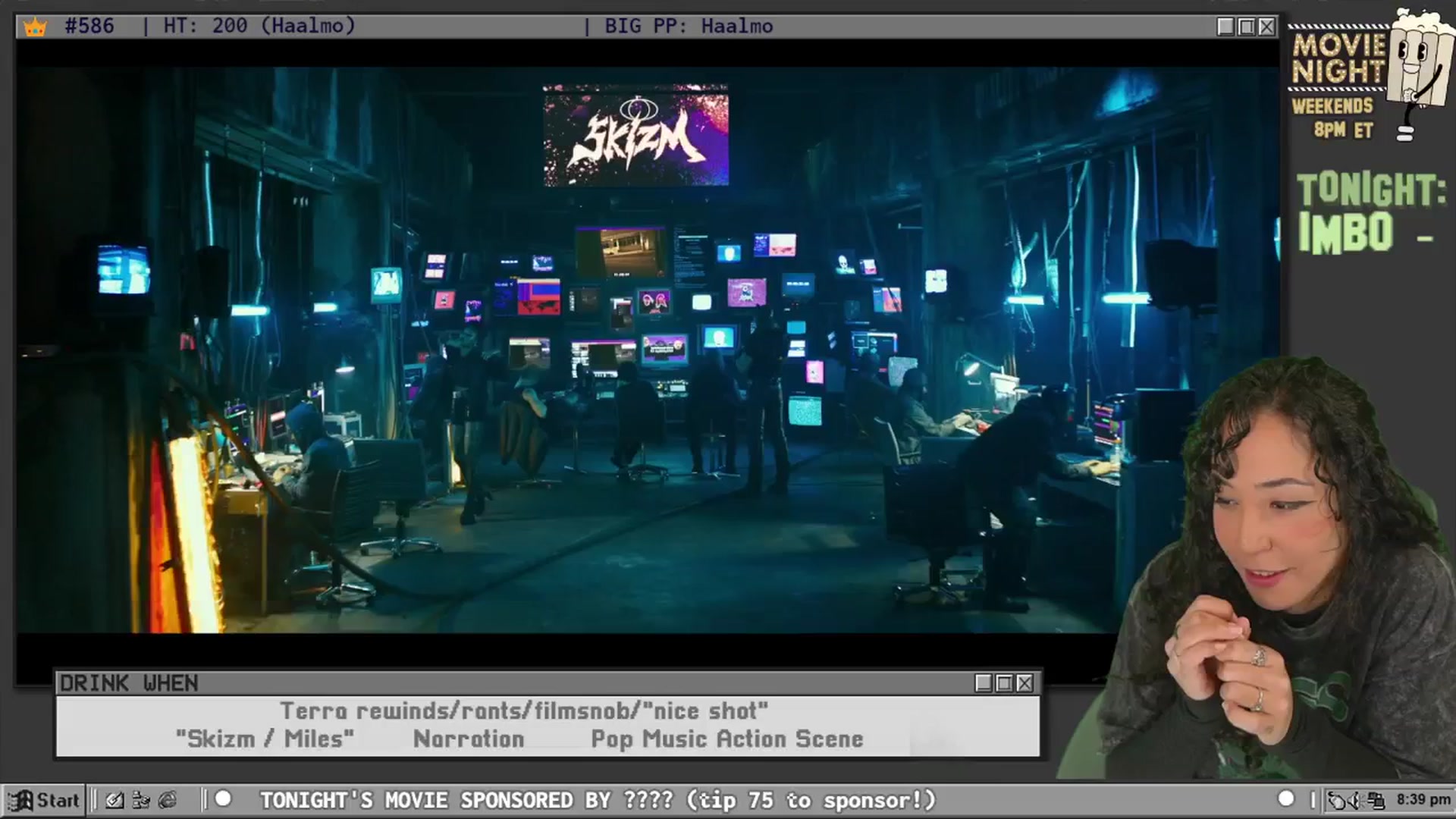Image resolution: width=1456 pixels, height=819 pixels.
Task: Click the "BIG PP: Haalmo" text
Action: tap(689, 27)
